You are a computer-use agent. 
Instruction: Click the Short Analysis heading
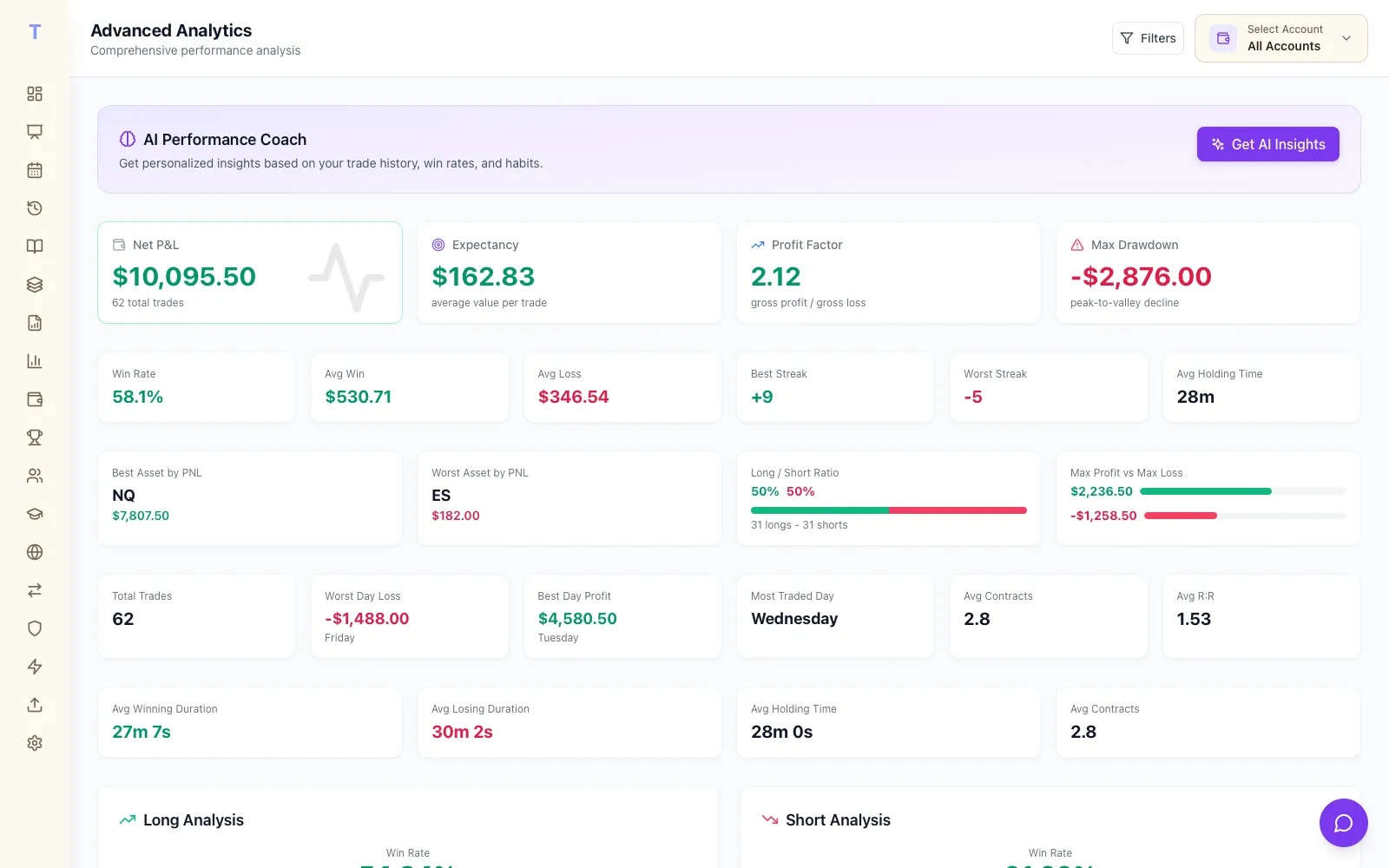[x=838, y=820]
